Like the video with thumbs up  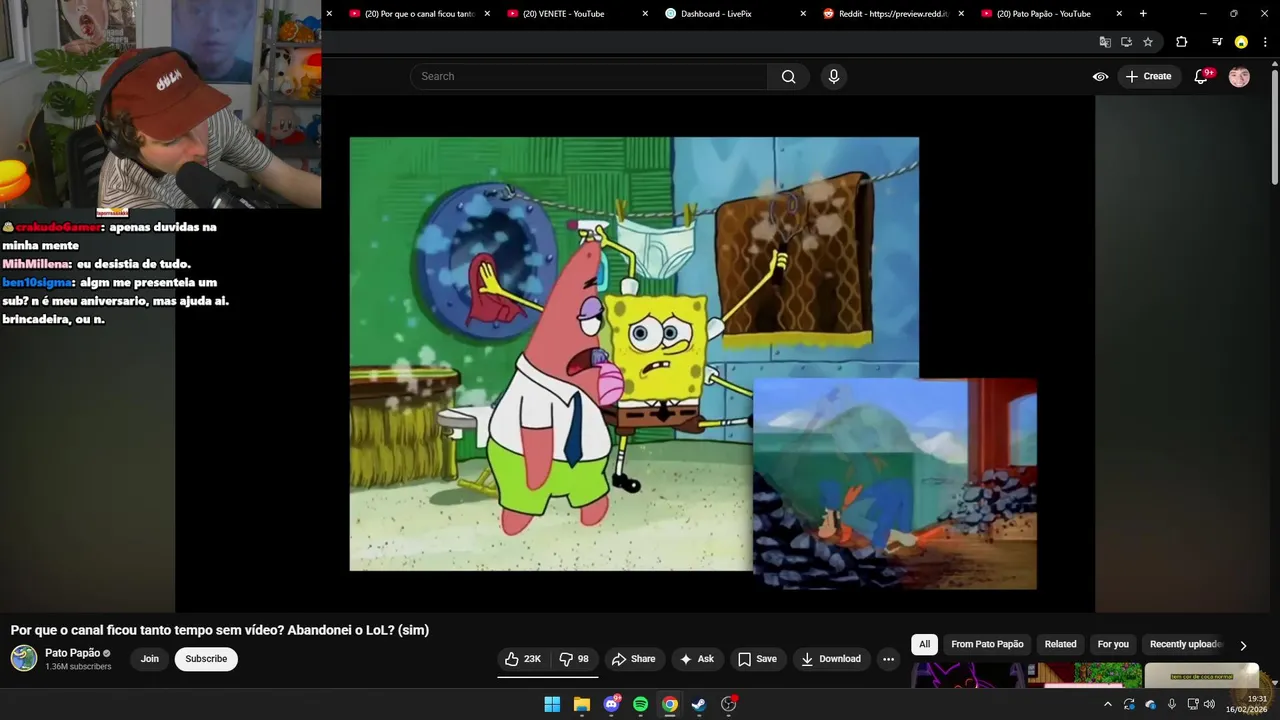(524, 659)
